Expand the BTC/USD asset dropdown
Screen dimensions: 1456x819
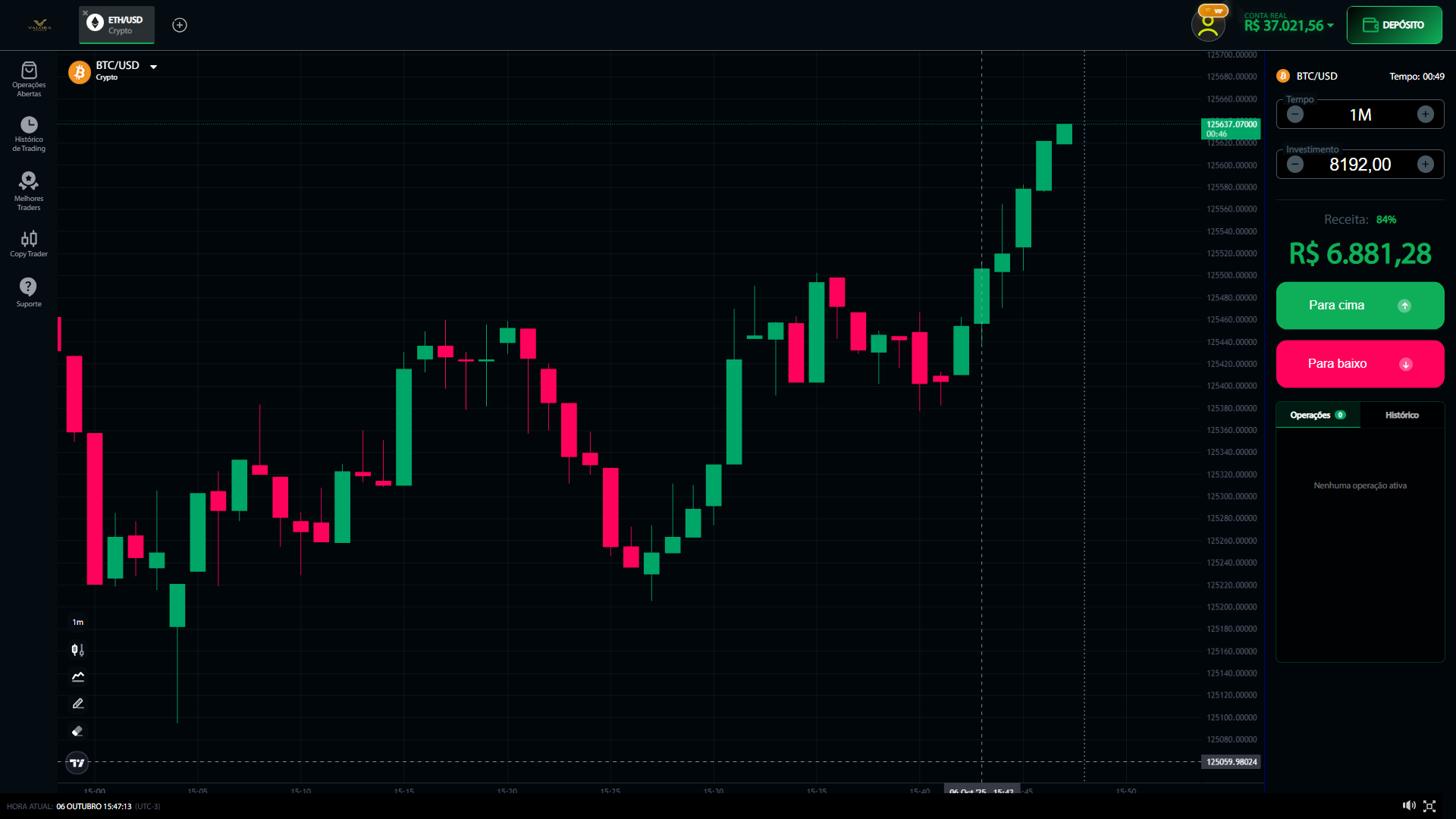tap(153, 67)
